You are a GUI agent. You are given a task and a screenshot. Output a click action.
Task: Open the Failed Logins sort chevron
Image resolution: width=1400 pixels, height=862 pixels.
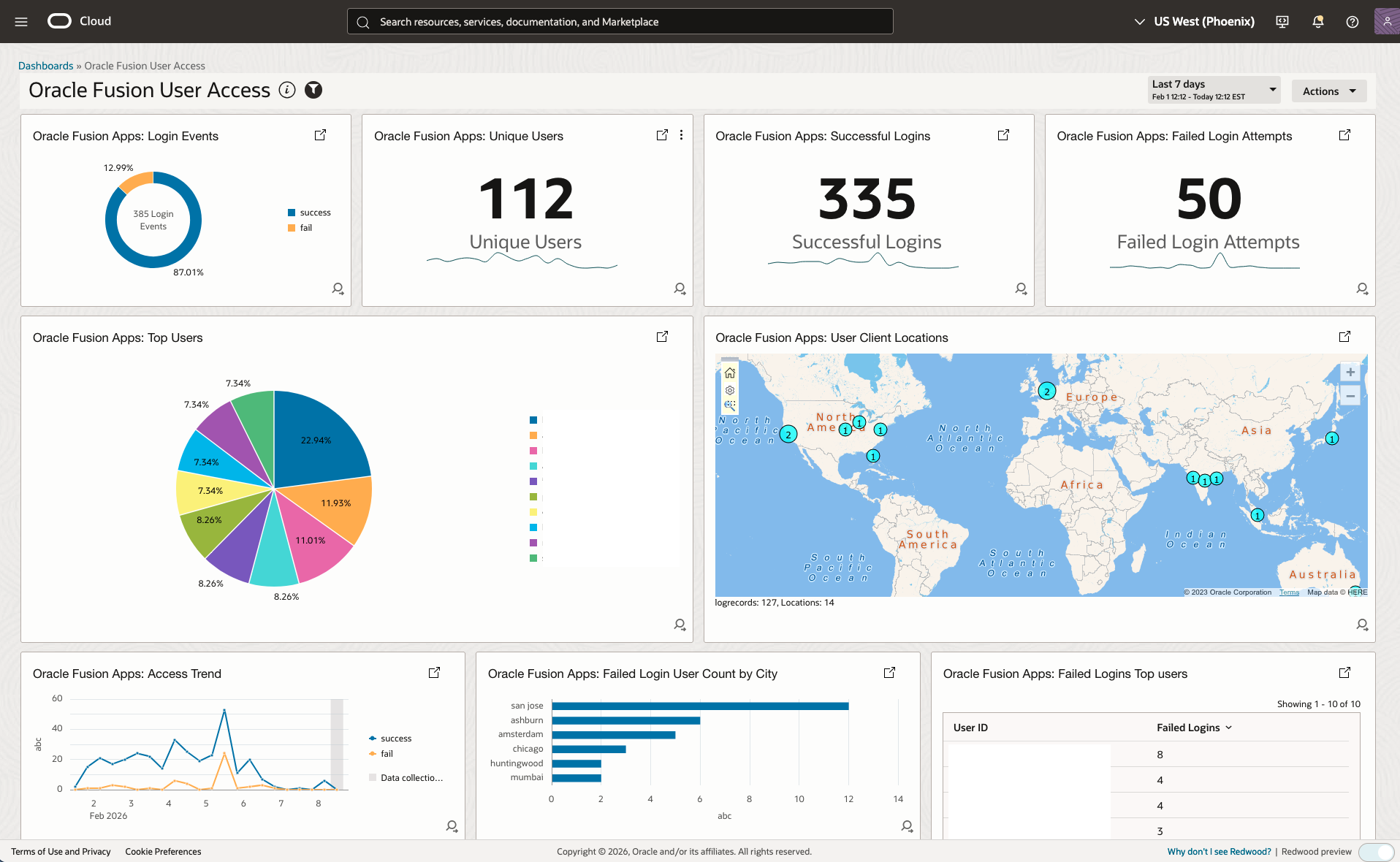pos(1228,728)
